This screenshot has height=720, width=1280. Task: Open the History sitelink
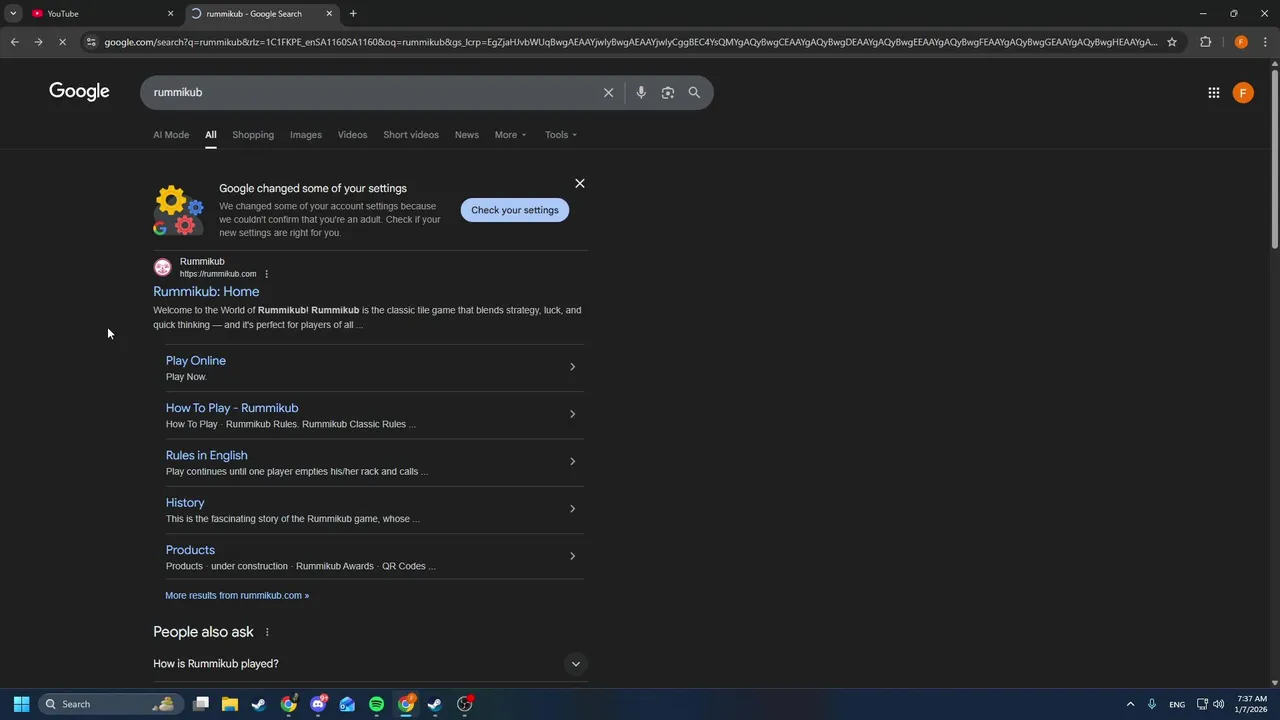tap(185, 503)
